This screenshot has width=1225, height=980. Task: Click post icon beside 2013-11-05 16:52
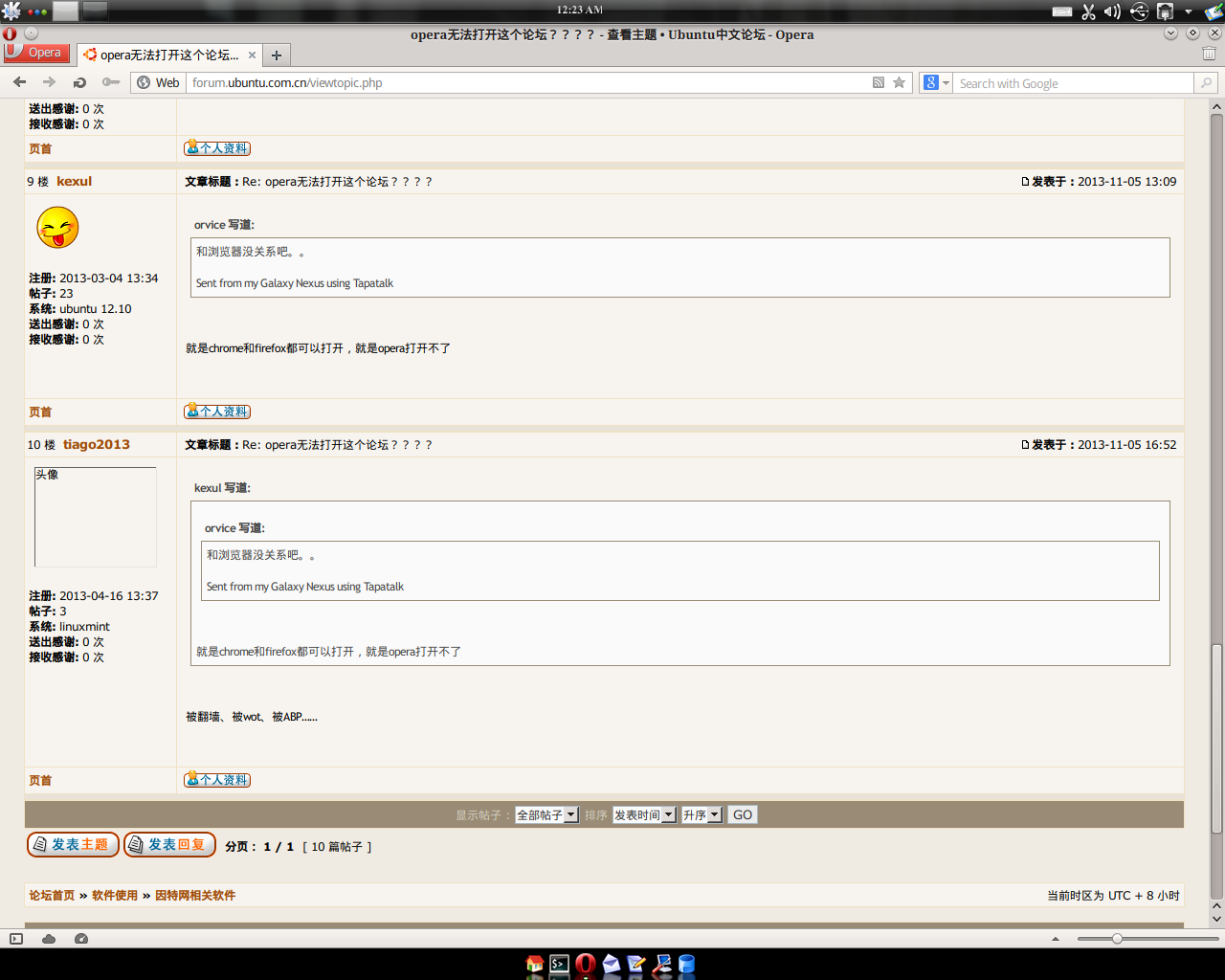coord(1025,445)
